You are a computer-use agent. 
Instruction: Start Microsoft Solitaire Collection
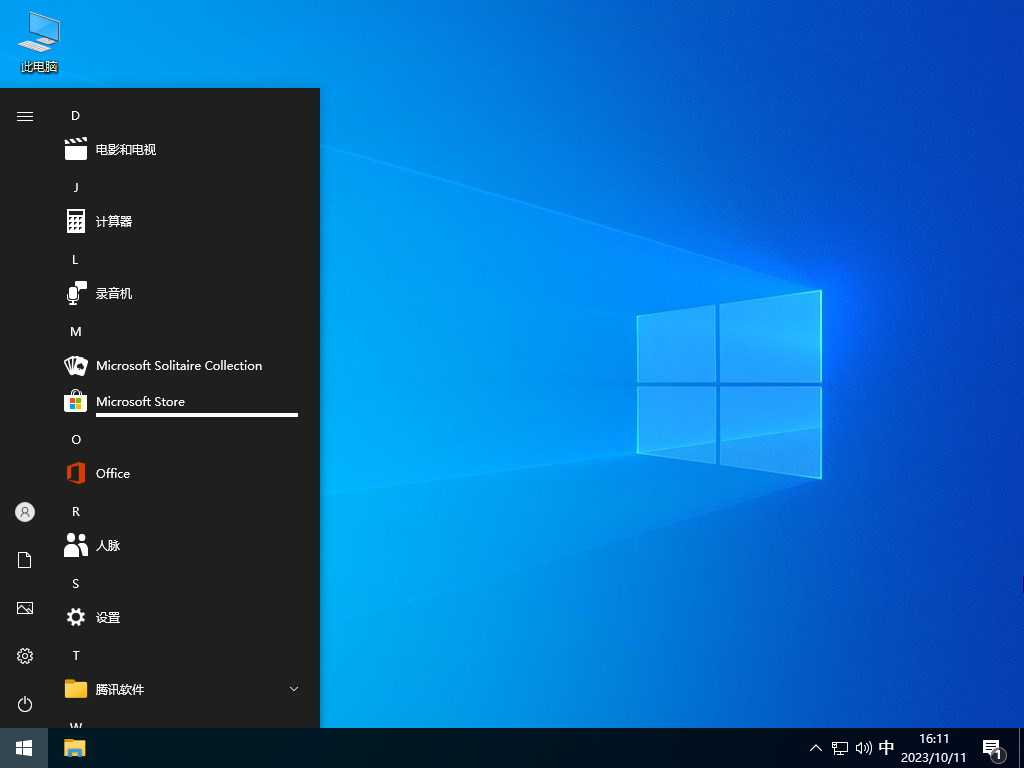[x=177, y=365]
